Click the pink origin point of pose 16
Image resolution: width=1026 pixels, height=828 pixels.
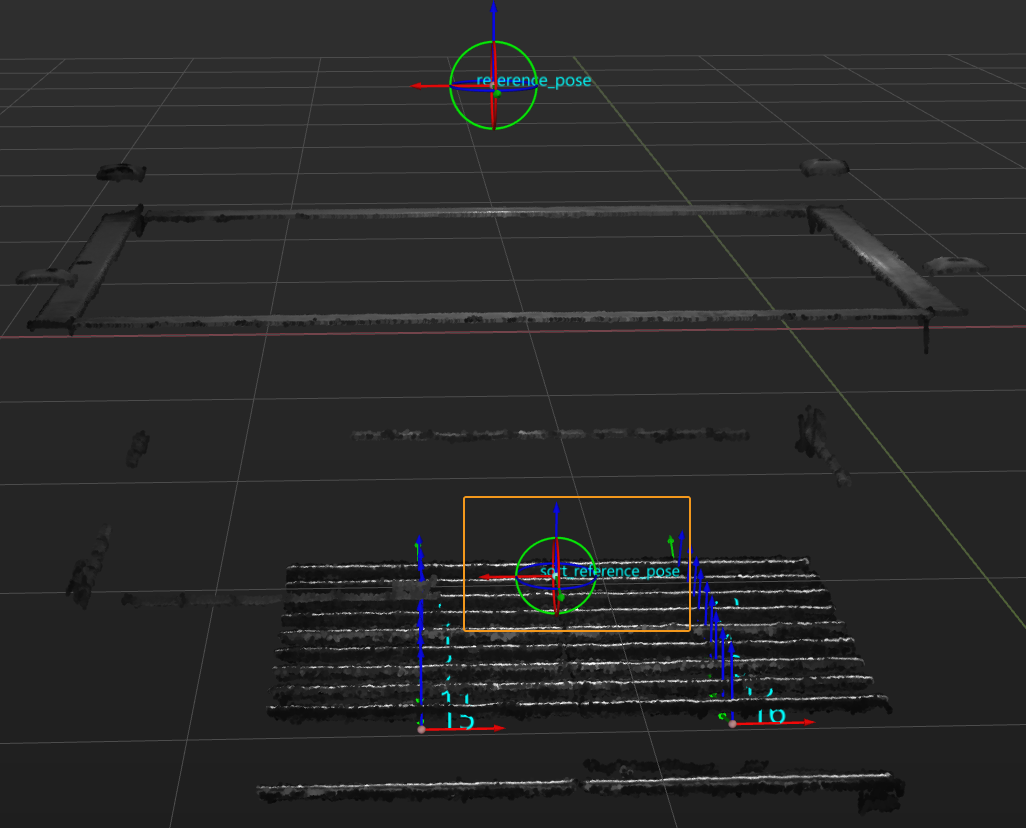pos(732,723)
